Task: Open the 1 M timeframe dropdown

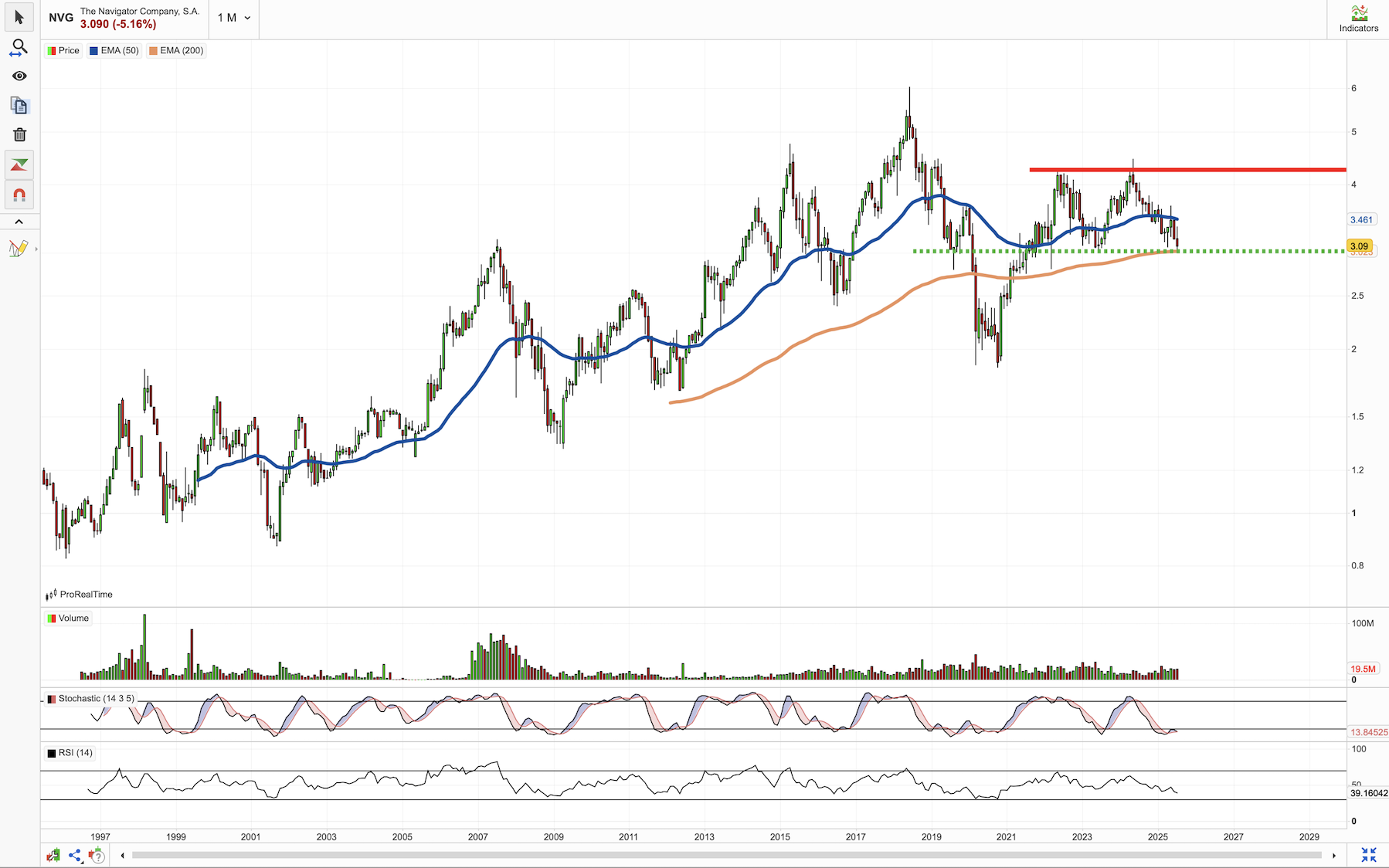Action: coord(233,18)
